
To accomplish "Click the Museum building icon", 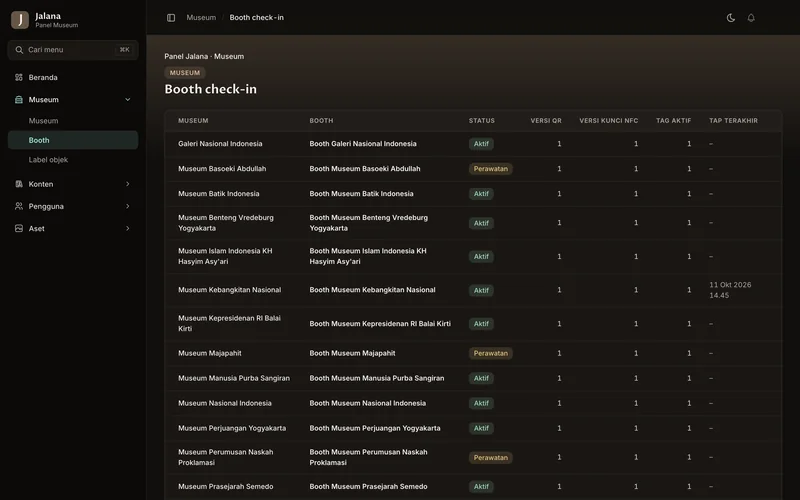I will pos(19,100).
